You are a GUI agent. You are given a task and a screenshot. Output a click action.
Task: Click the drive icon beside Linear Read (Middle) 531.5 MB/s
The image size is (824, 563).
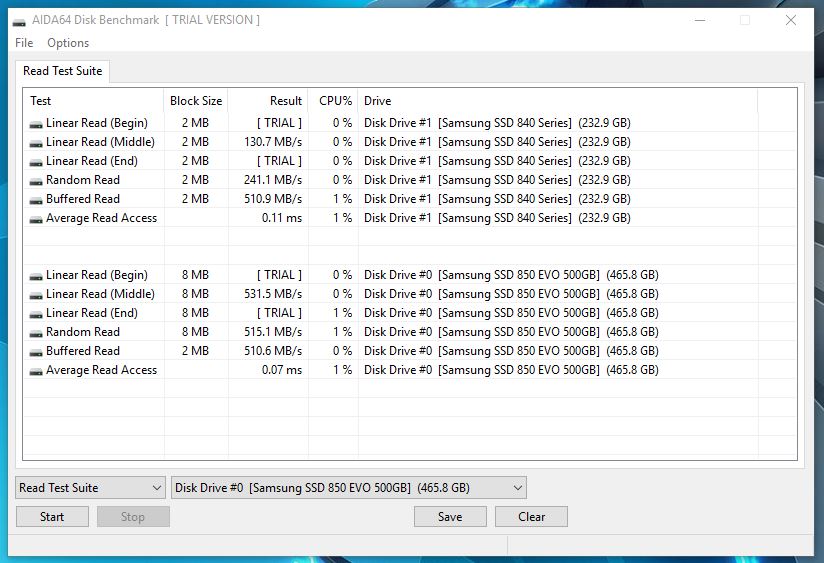point(36,295)
